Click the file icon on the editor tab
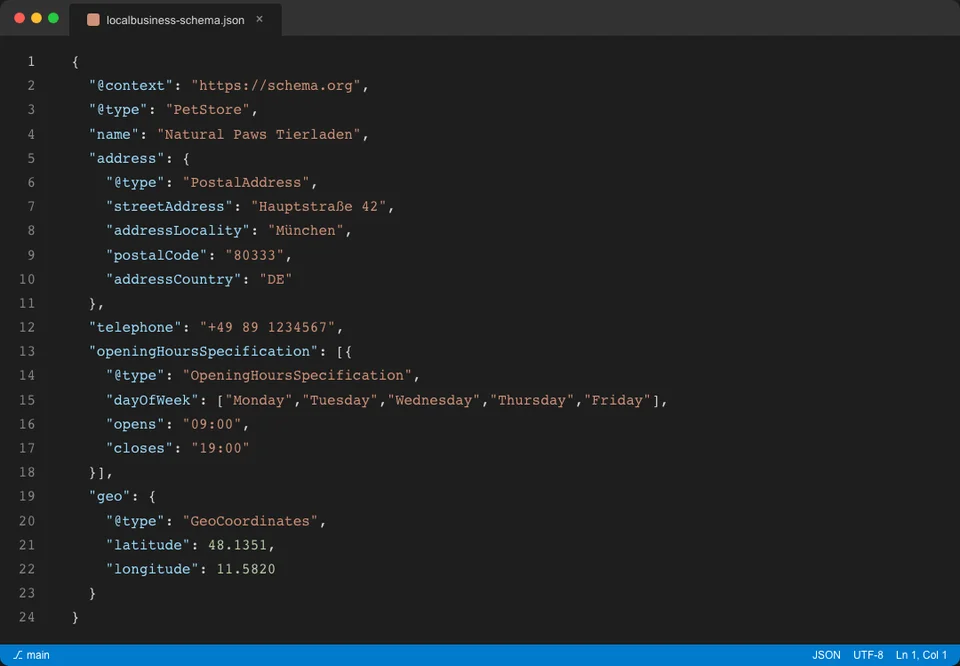Viewport: 960px width, 666px height. 93,19
